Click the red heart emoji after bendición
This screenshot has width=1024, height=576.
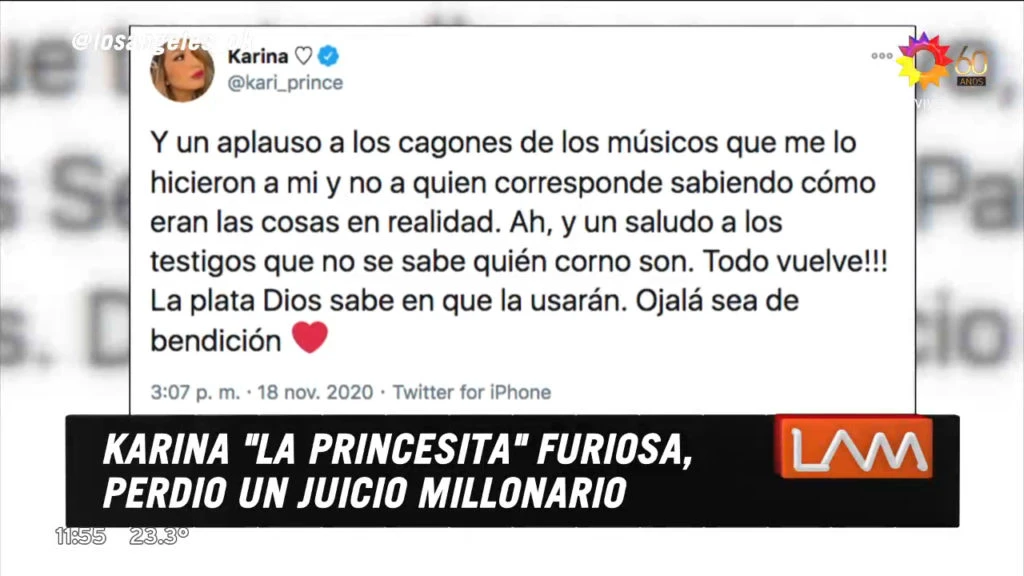pos(310,338)
